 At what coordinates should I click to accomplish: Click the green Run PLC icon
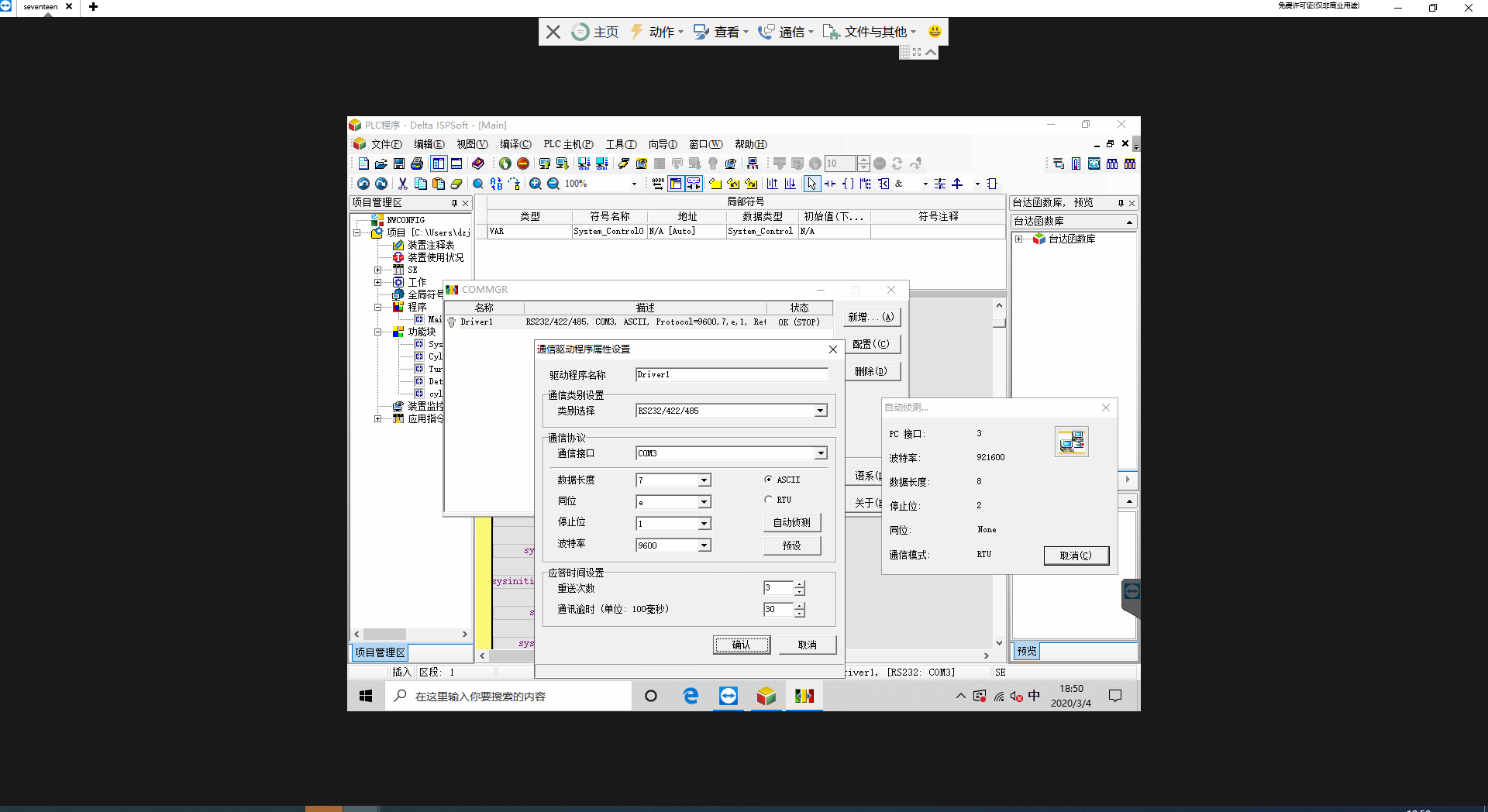[505, 163]
